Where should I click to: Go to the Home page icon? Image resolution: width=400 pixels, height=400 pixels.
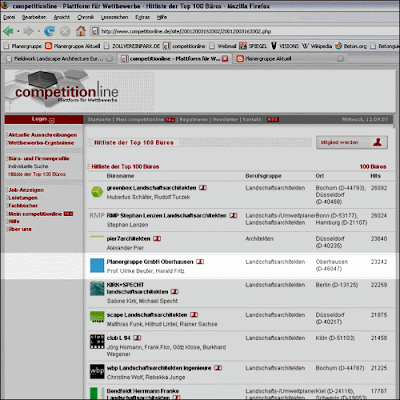81,31
